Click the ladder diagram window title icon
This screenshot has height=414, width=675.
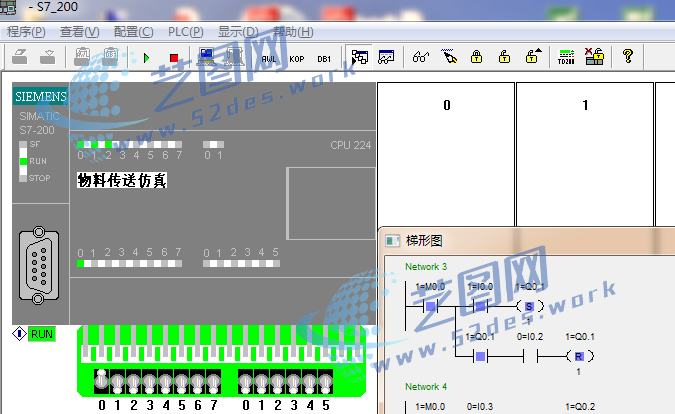tap(392, 241)
